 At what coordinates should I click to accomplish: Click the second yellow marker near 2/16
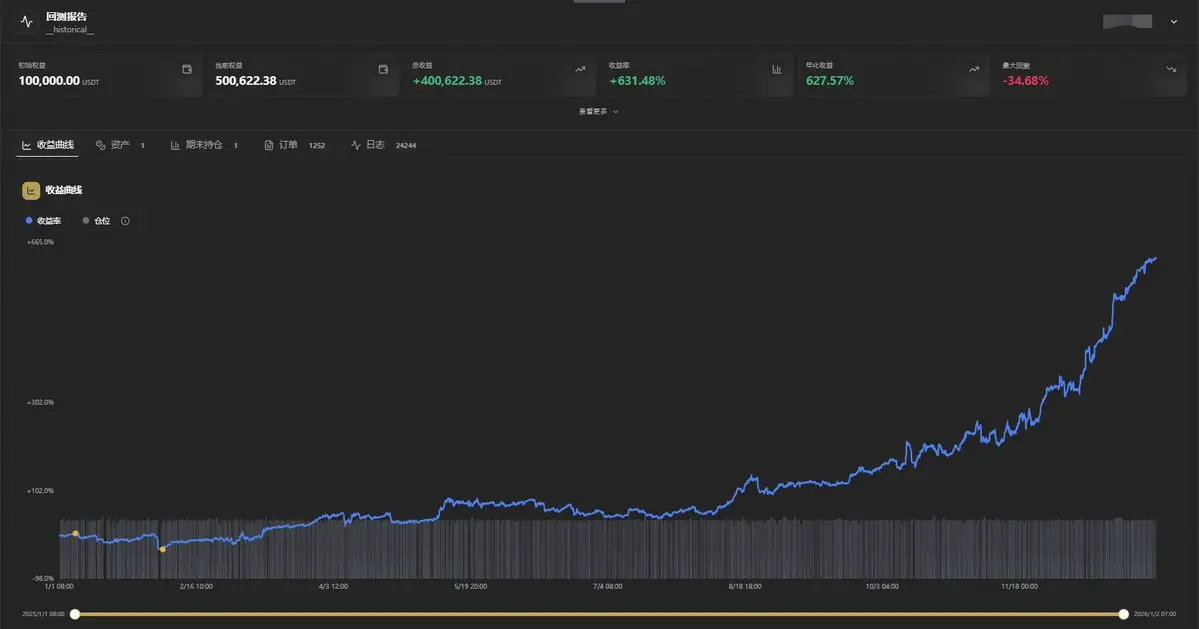click(162, 550)
